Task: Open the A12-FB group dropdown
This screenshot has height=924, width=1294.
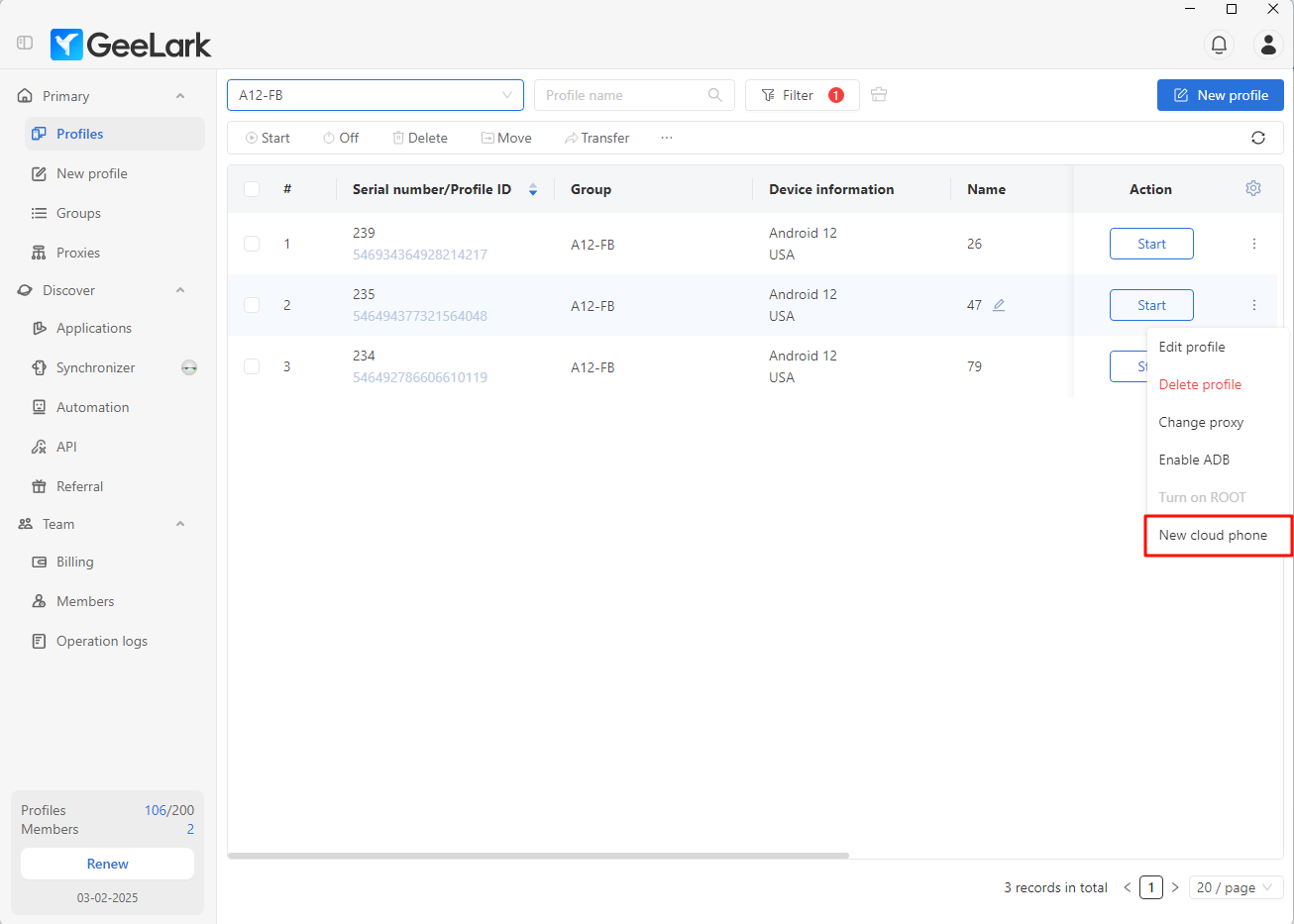Action: (376, 95)
